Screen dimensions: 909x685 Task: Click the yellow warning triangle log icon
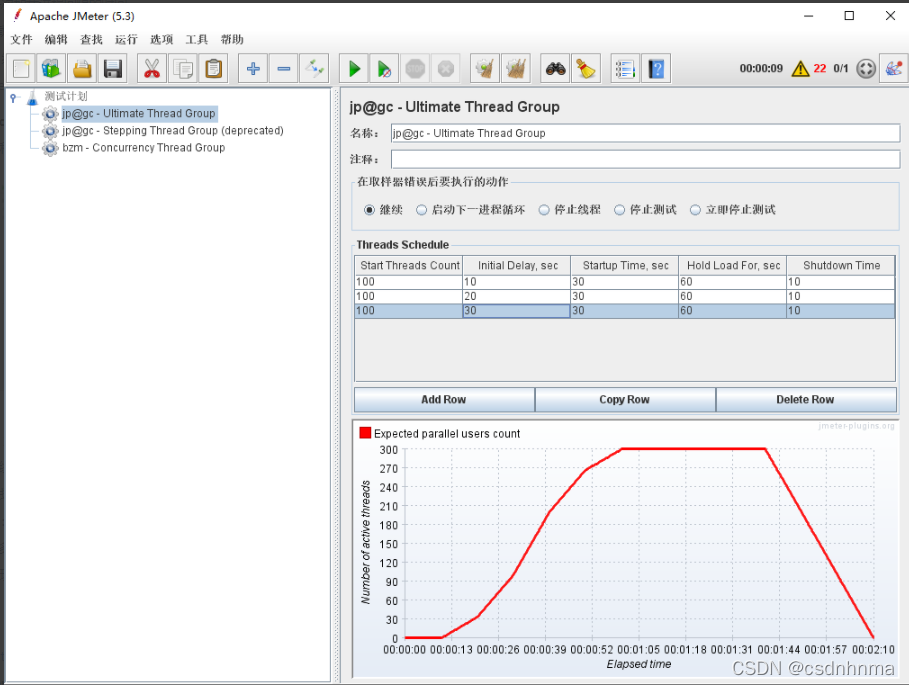801,68
